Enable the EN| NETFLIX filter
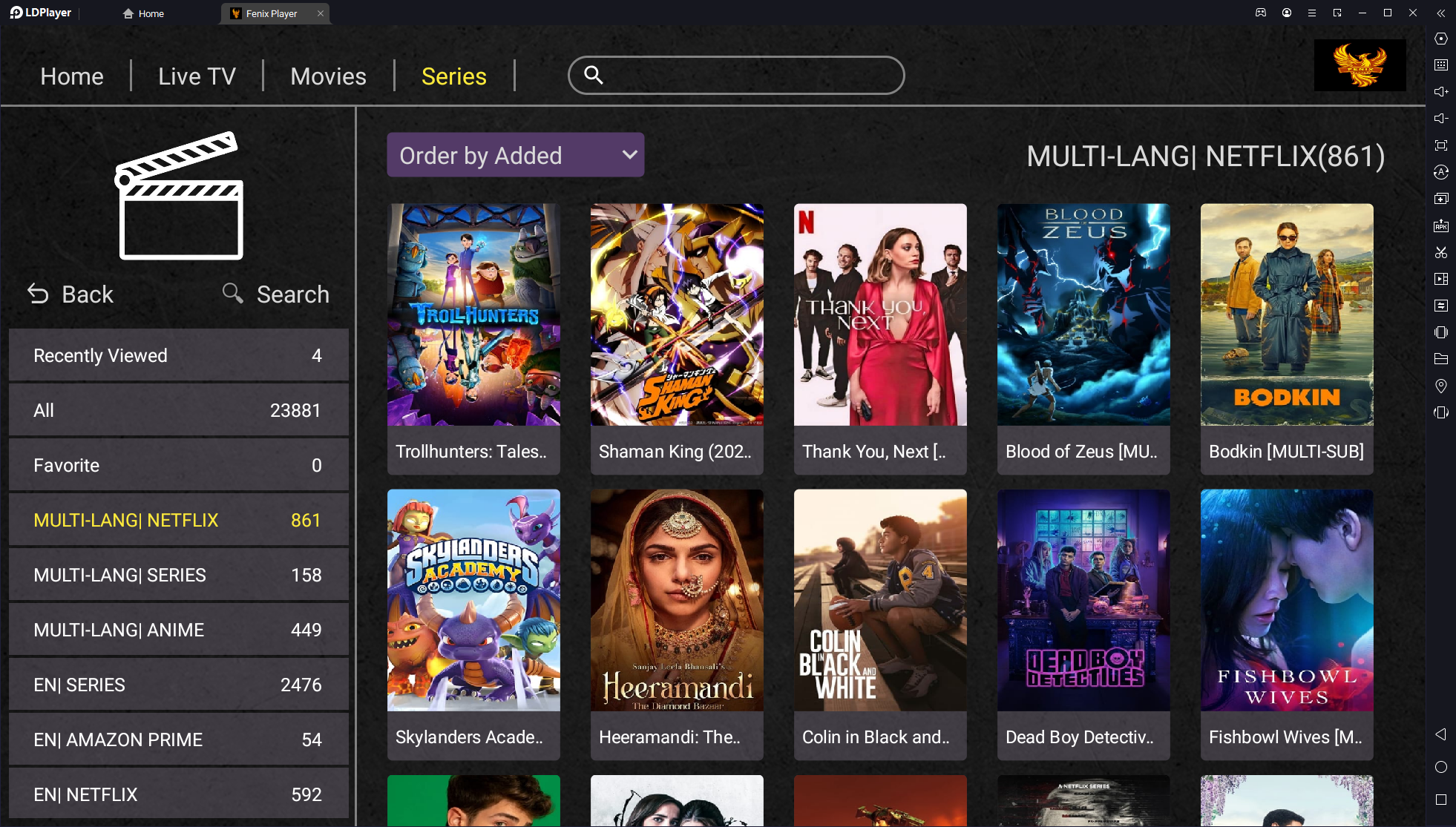Screen dimensions: 1456x827 177,795
